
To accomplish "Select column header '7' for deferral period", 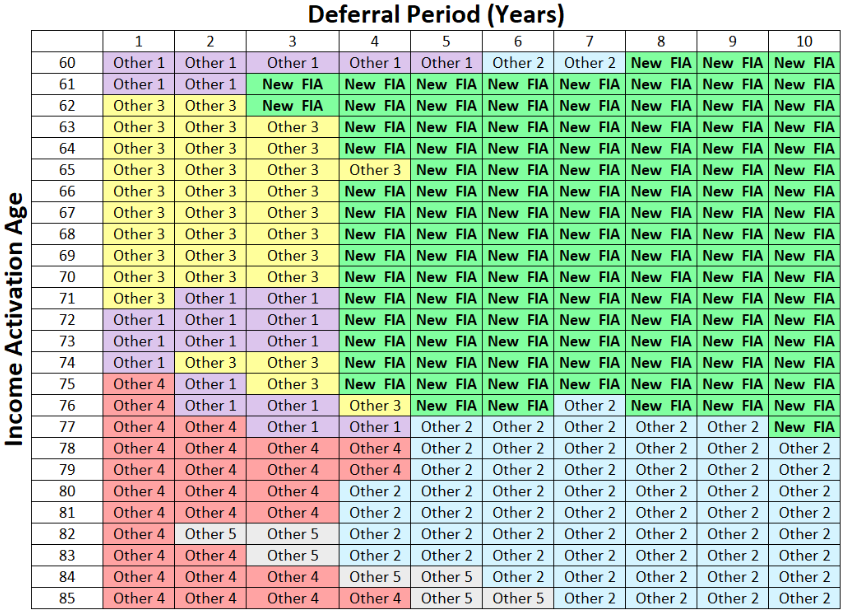I will coord(589,41).
